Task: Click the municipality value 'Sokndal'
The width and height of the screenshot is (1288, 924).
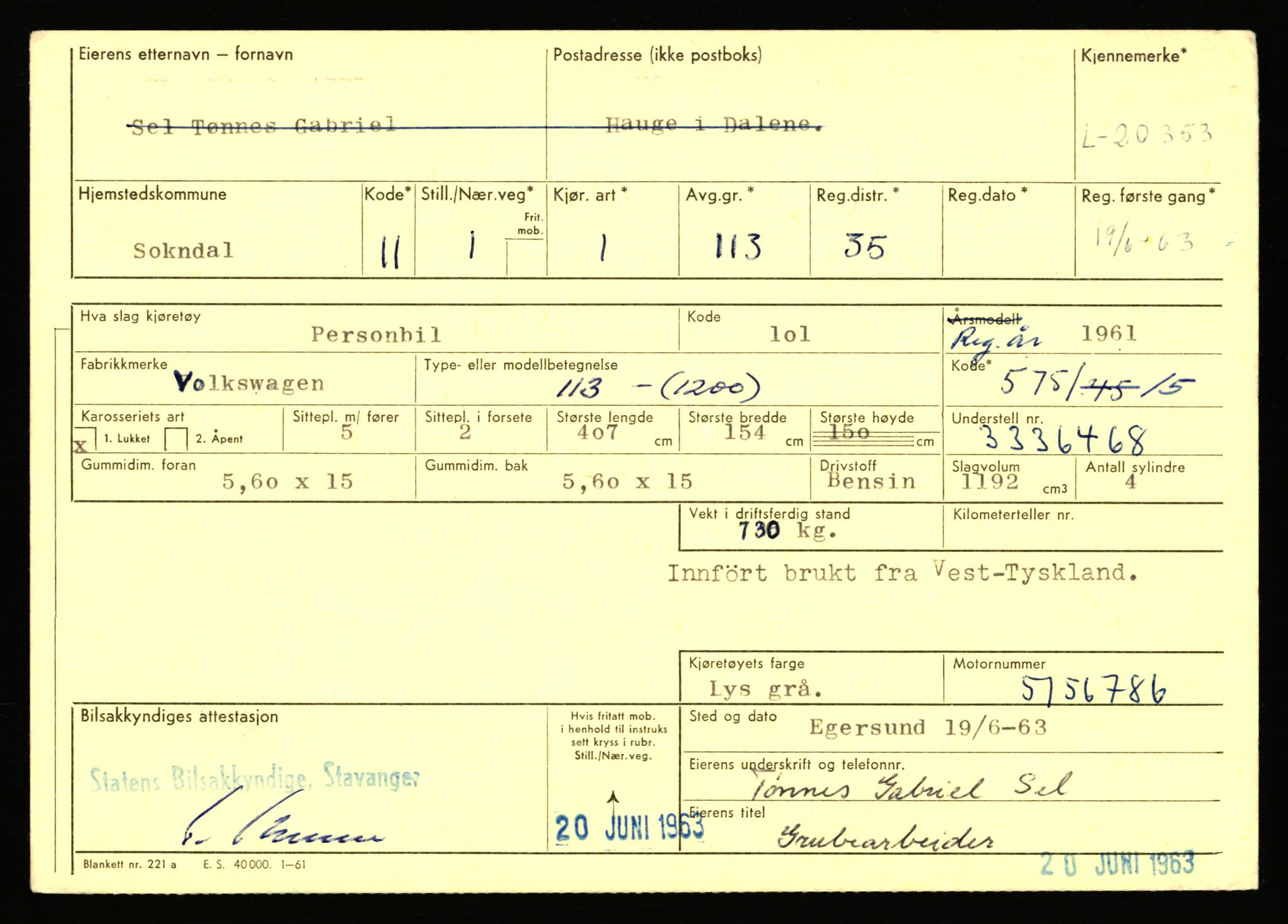Action: pos(183,251)
